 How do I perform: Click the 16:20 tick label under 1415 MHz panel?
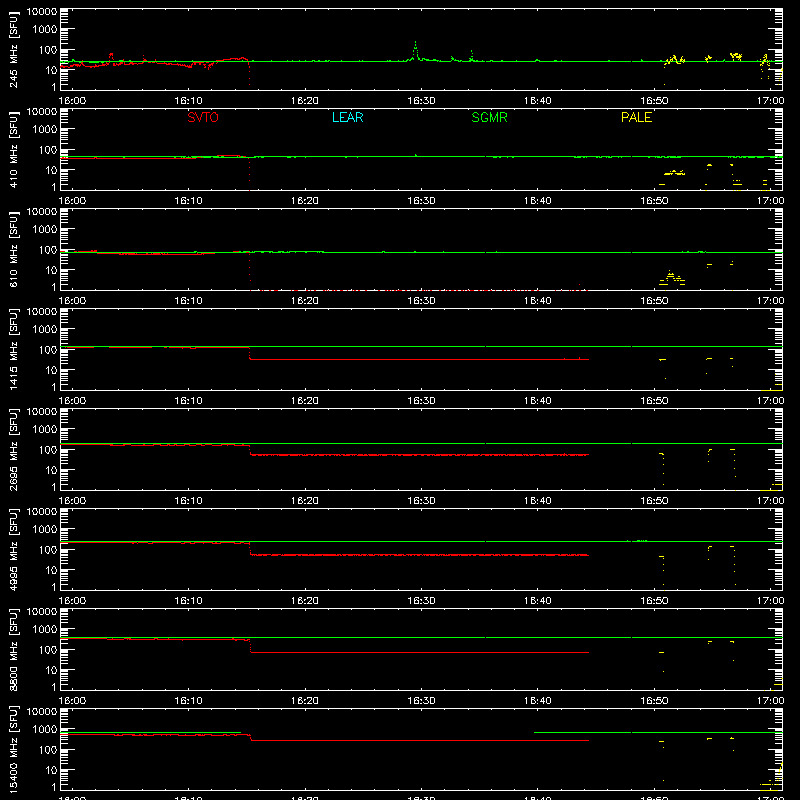(305, 401)
